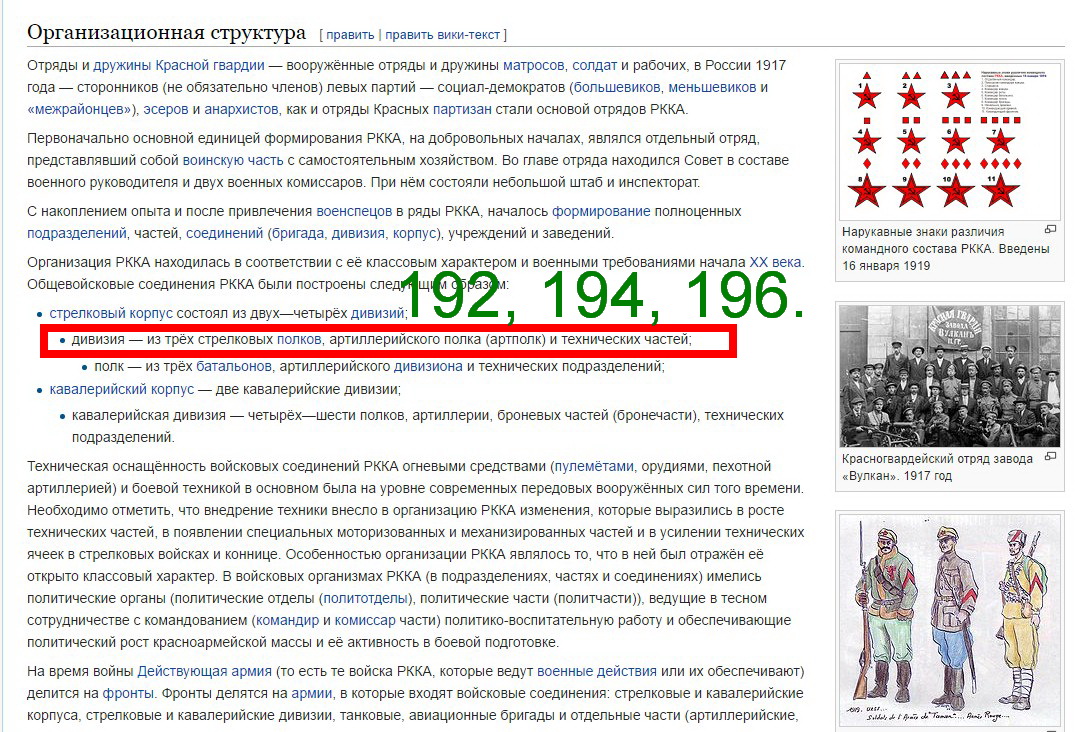Follow the «армии» link
Image resolution: width=1083 pixels, height=732 pixels.
tap(312, 694)
